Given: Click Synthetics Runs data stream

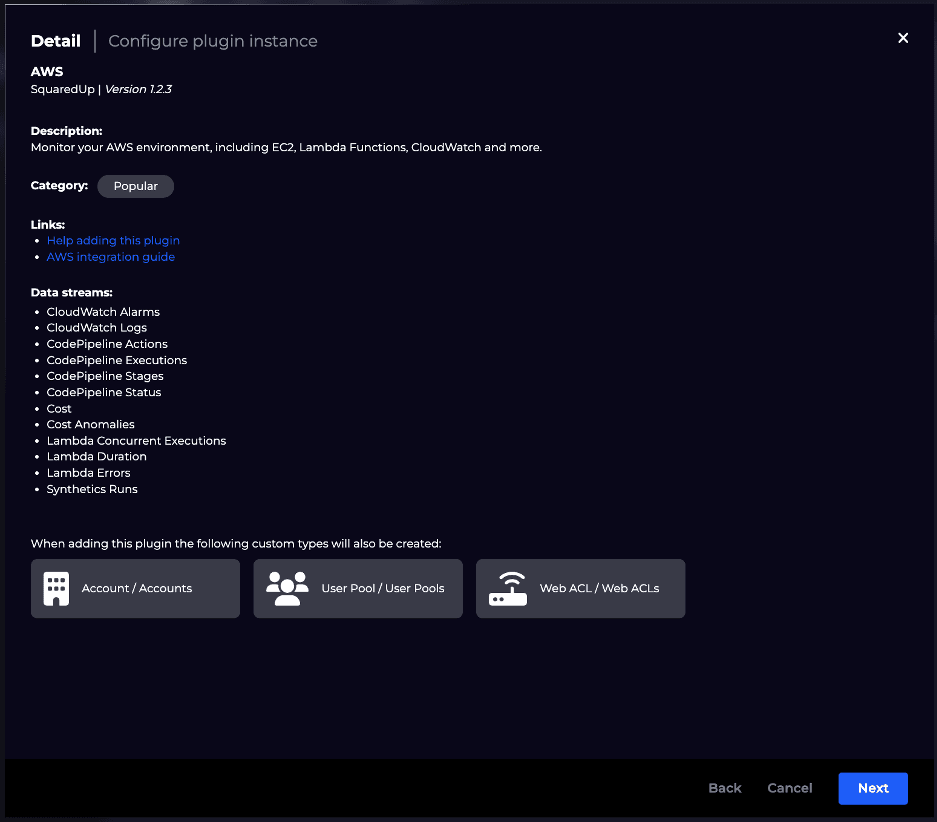Looking at the screenshot, I should coord(92,489).
